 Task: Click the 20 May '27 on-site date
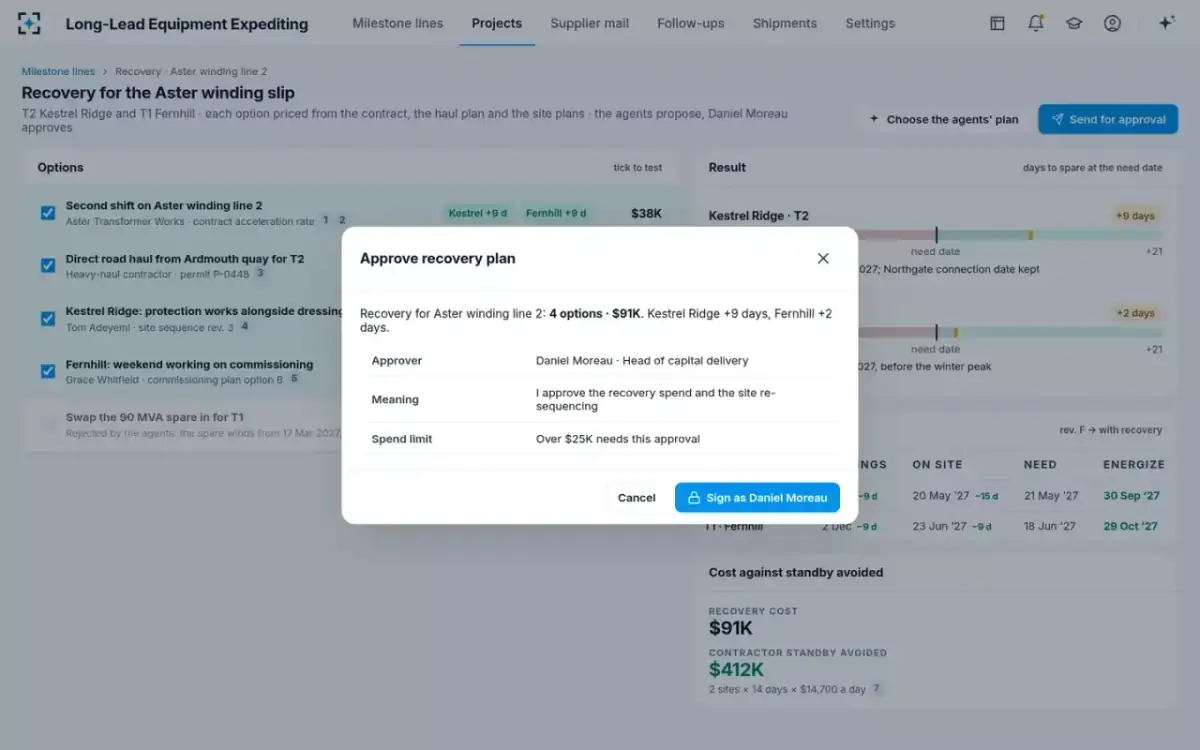[x=939, y=496]
